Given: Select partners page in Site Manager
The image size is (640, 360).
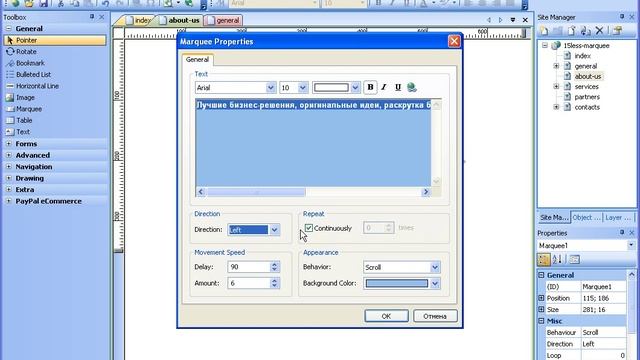Looking at the screenshot, I should click(587, 97).
